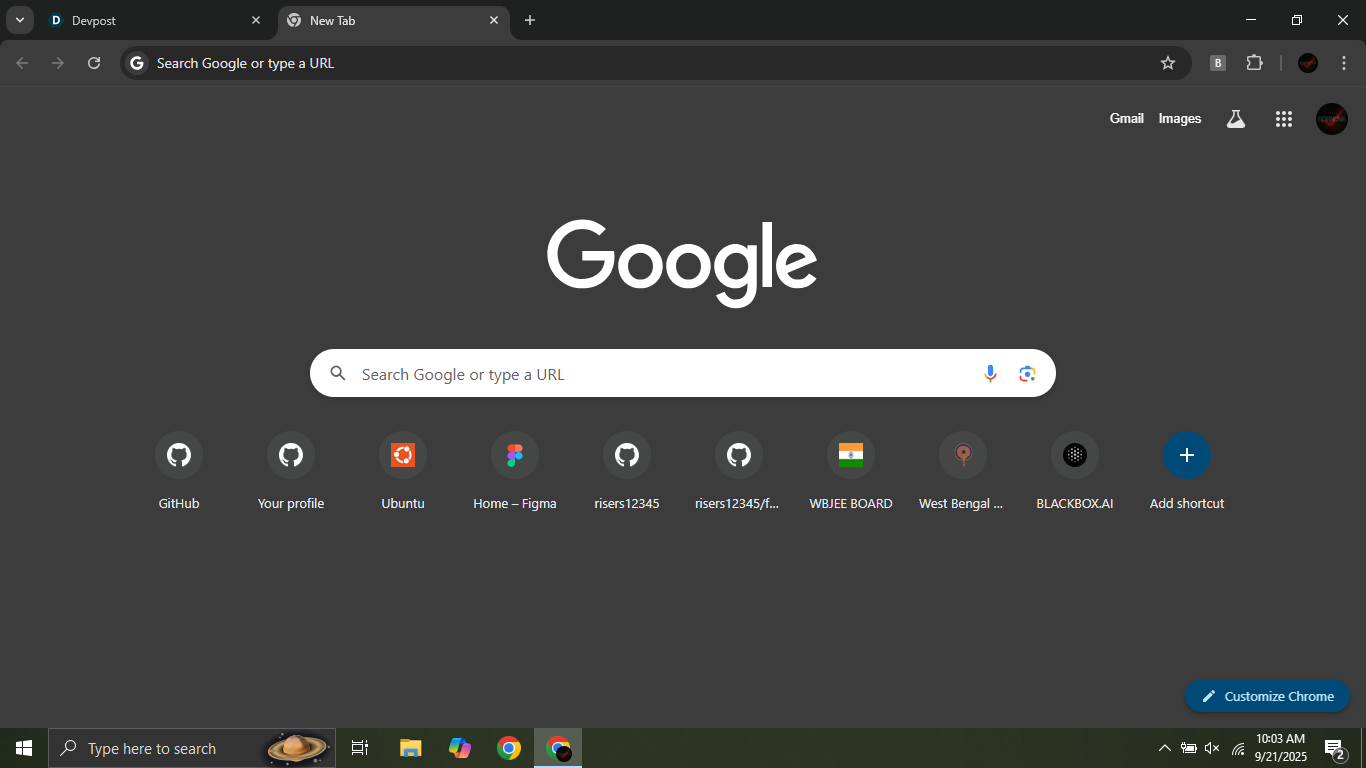Open Task View on the taskbar

click(x=360, y=748)
